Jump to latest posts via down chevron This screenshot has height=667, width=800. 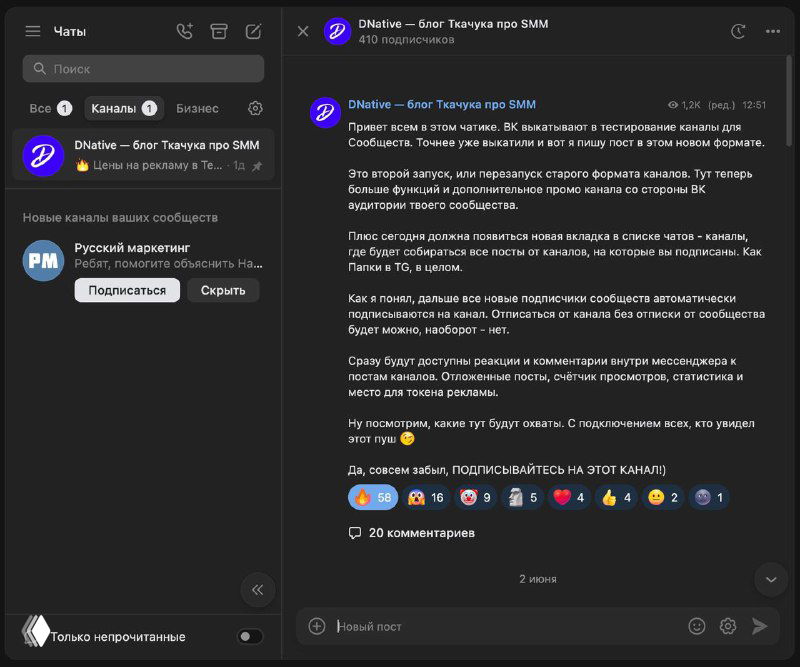point(770,579)
